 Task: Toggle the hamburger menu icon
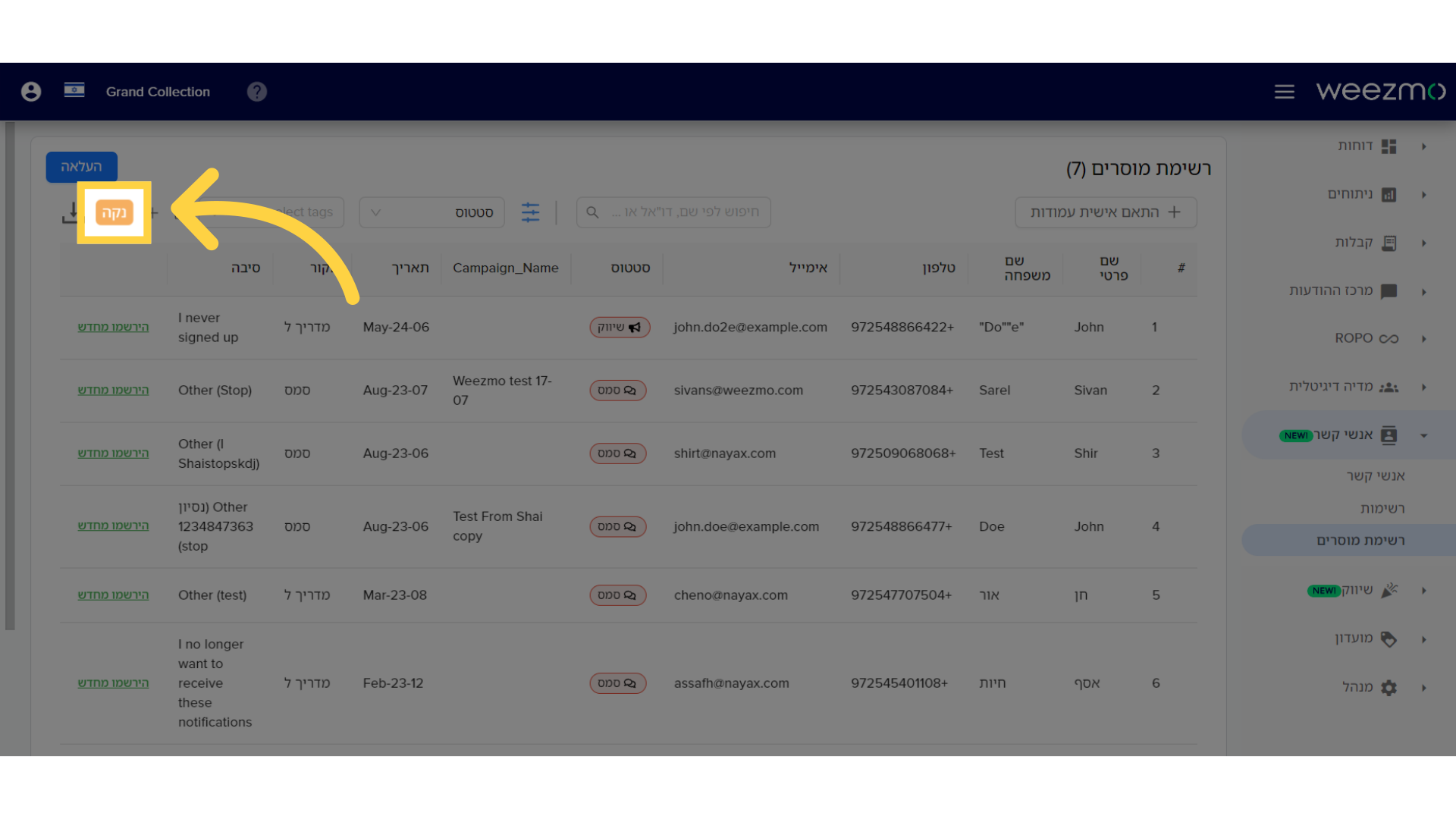point(1285,92)
